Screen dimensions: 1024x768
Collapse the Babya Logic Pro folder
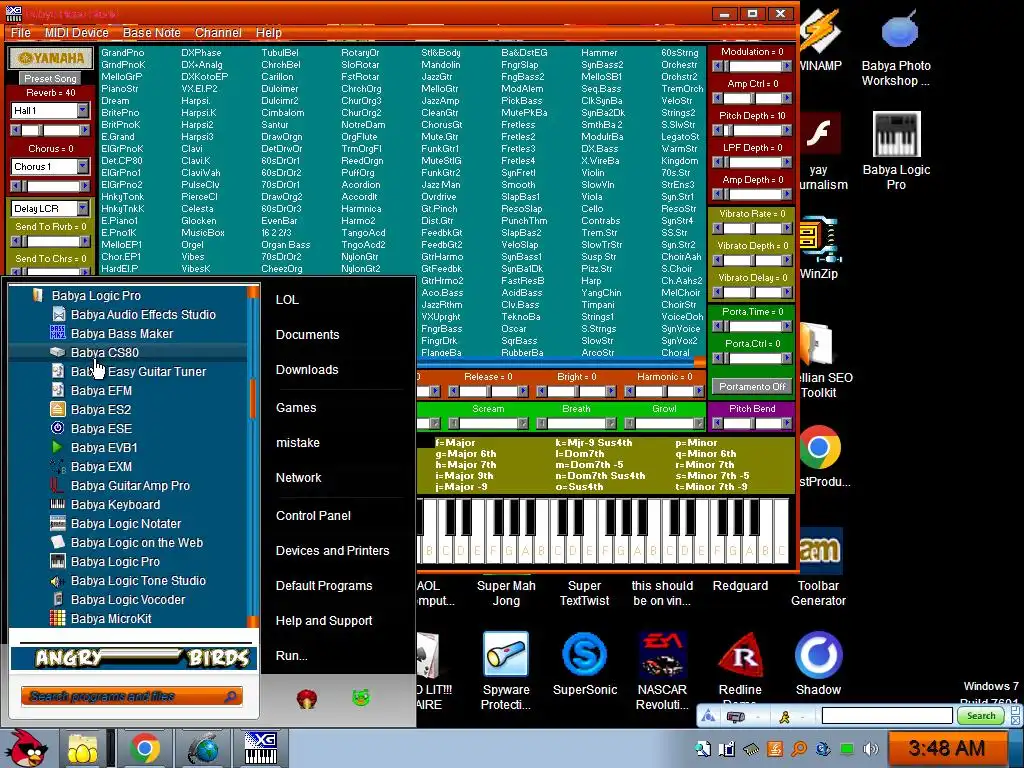pyautogui.click(x=96, y=295)
